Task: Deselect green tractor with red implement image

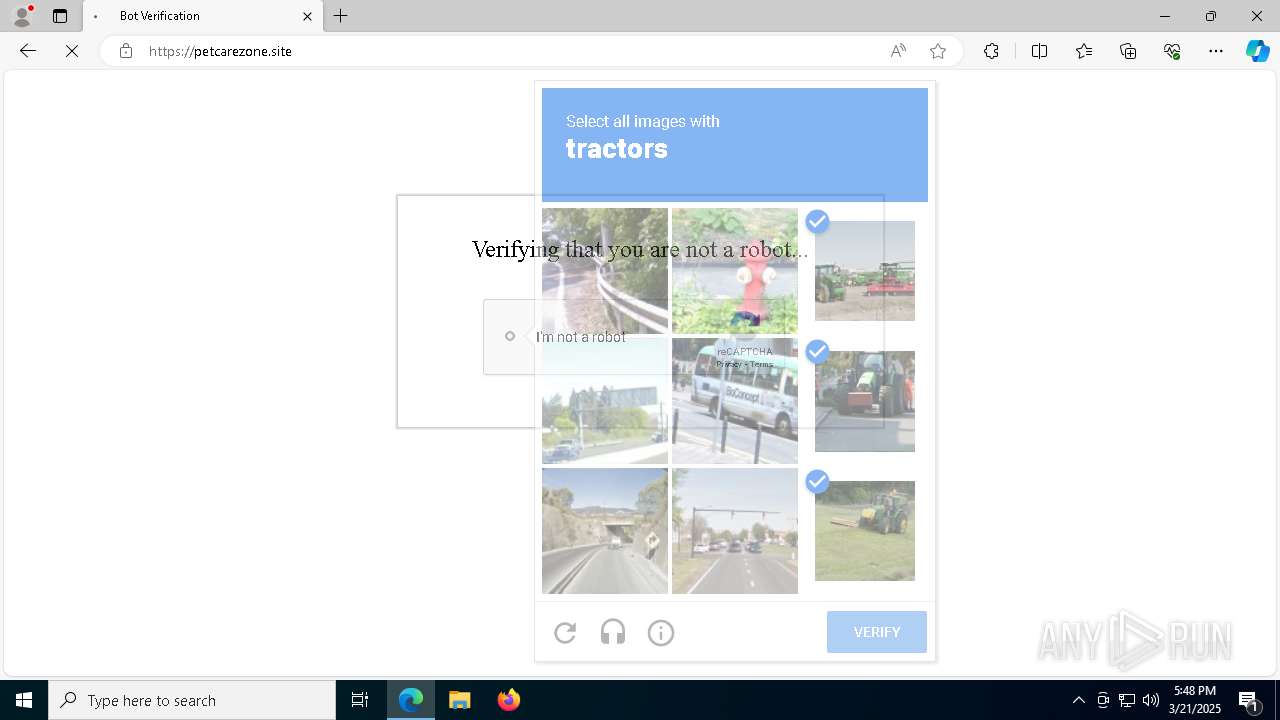Action: point(865,271)
